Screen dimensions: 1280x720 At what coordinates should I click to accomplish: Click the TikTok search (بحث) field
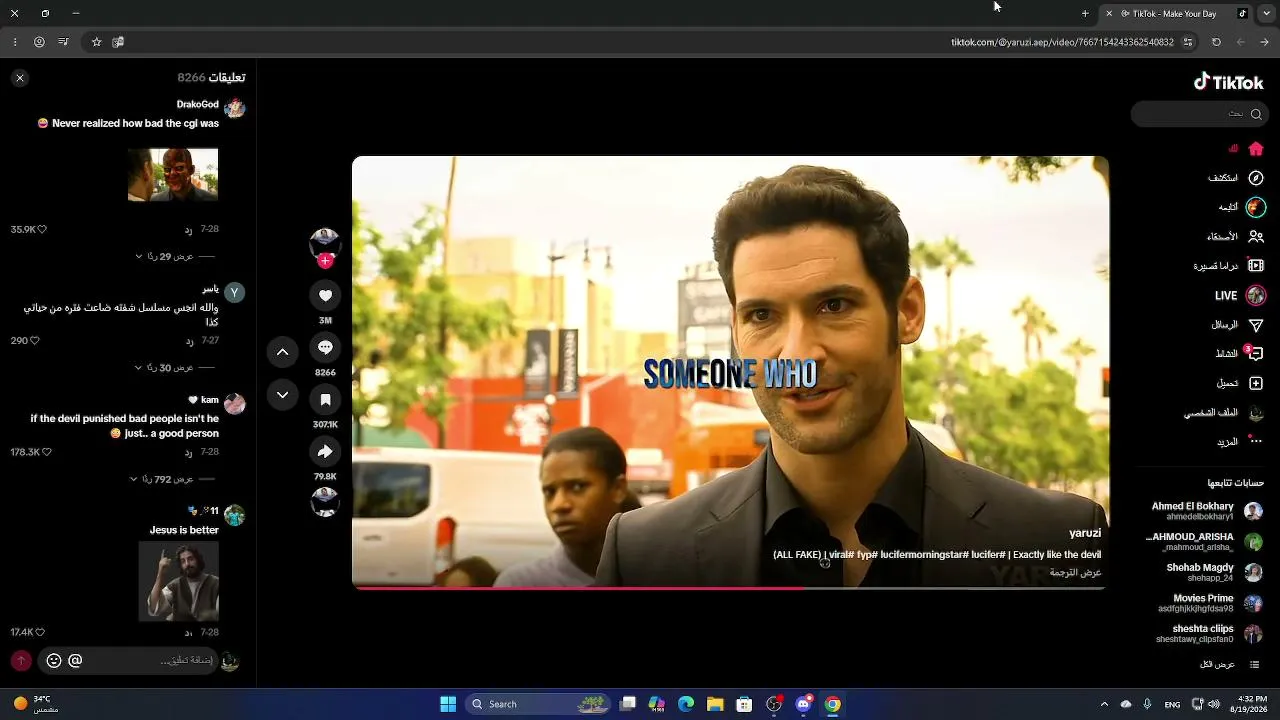click(1199, 114)
